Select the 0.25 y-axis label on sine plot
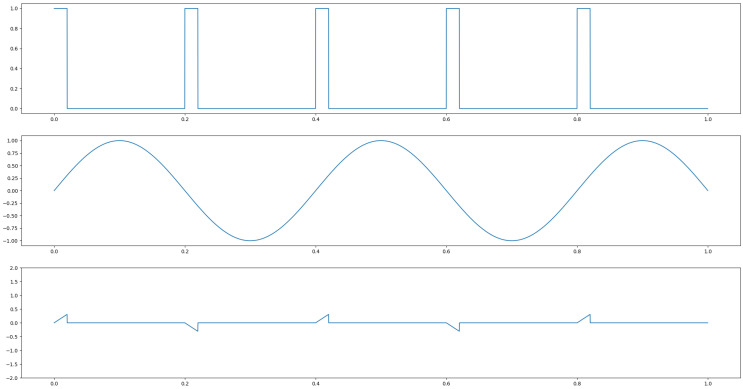The width and height of the screenshot is (743, 389). click(x=12, y=178)
